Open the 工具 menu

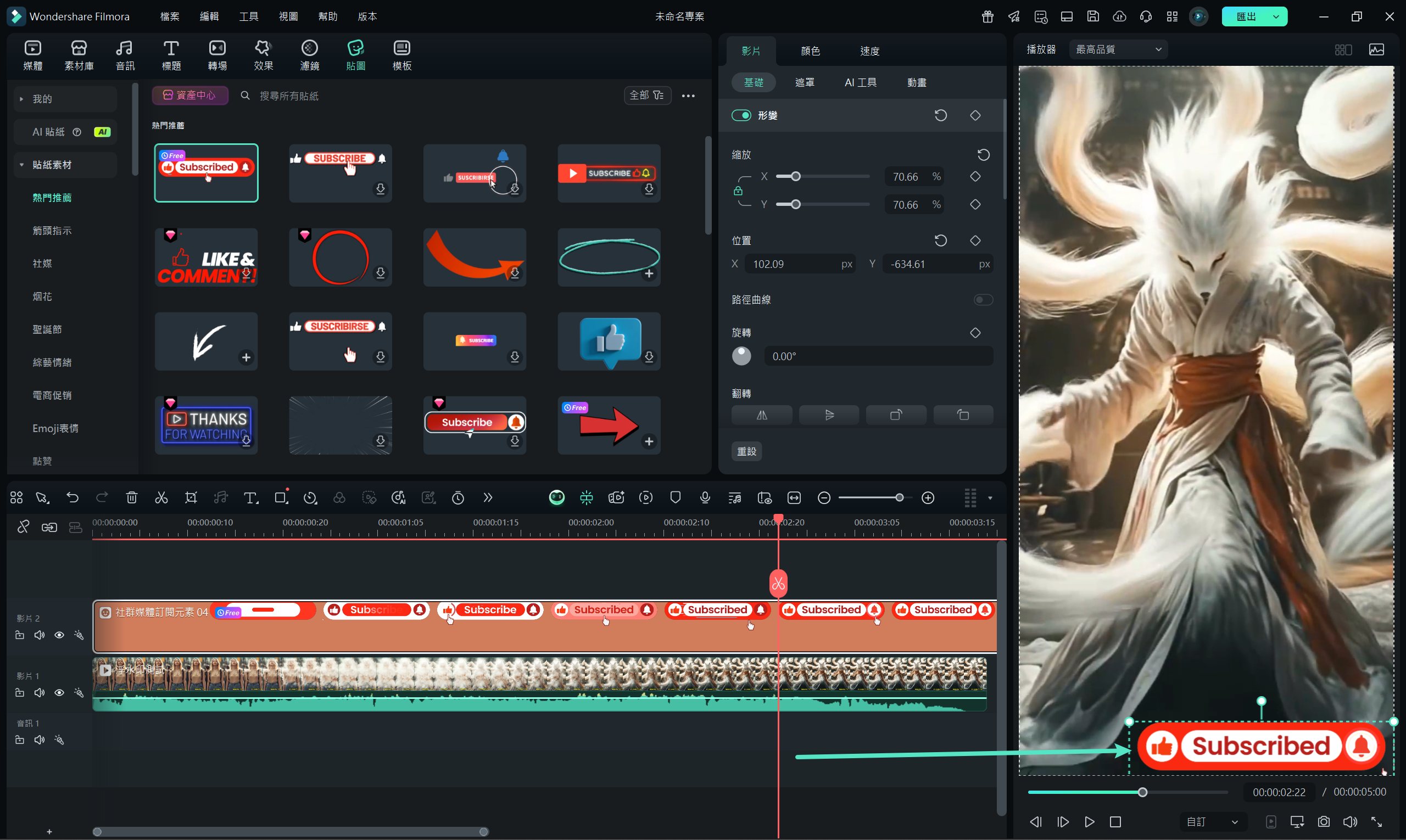pos(249,16)
